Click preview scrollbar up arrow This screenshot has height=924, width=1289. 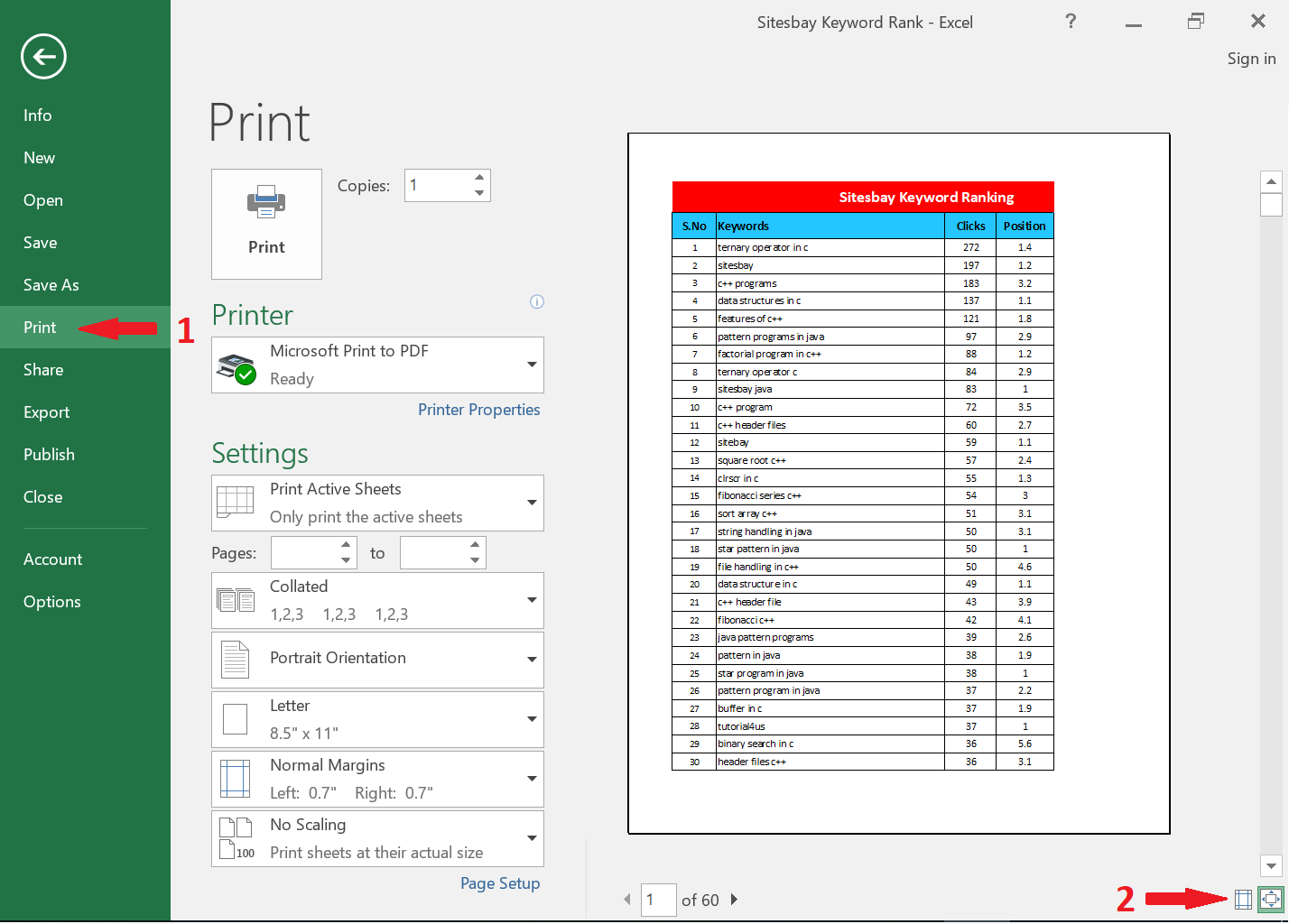pos(1271,181)
